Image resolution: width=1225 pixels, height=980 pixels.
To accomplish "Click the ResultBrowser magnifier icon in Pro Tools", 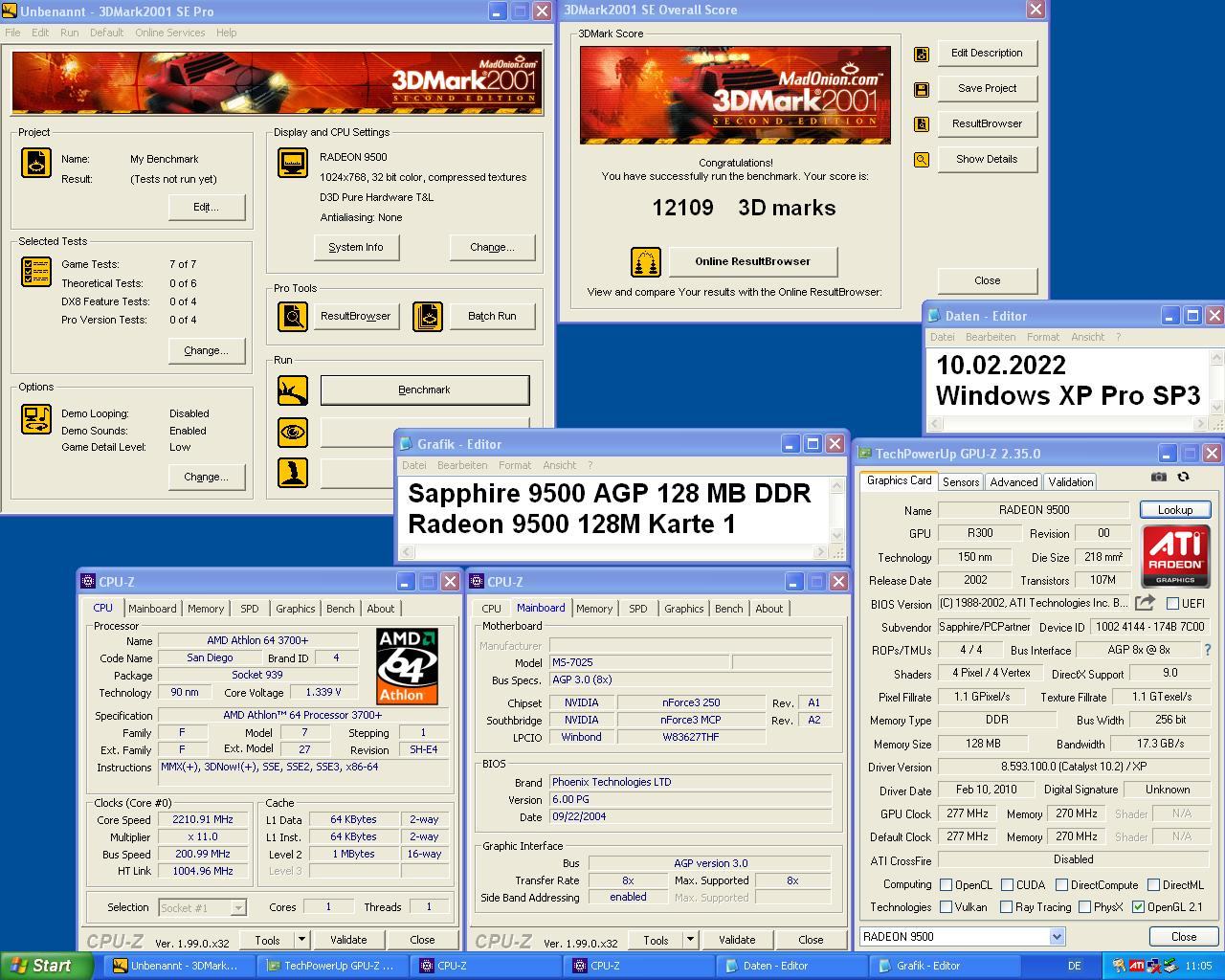I will point(293,316).
